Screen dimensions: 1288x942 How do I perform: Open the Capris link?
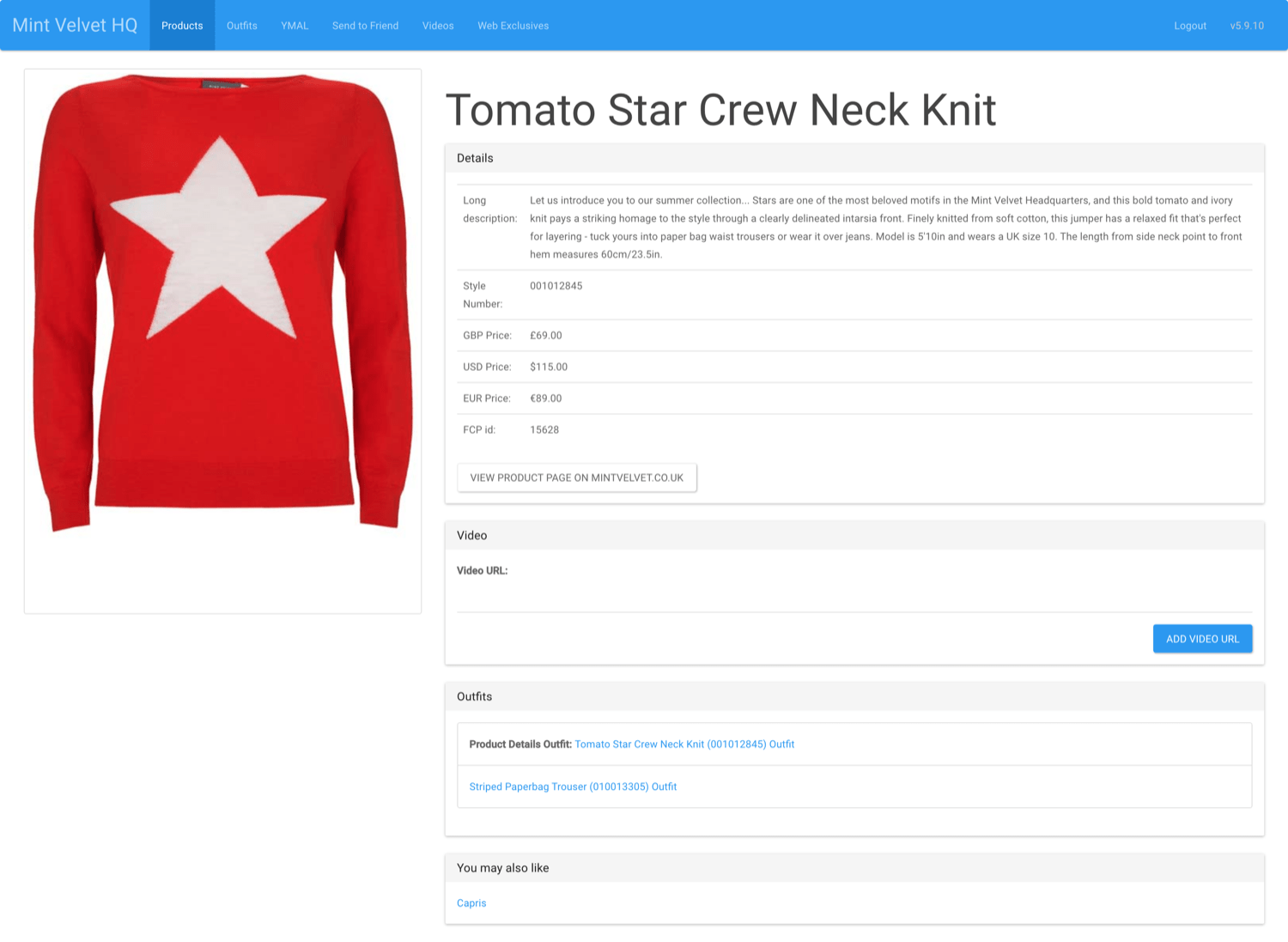(471, 903)
